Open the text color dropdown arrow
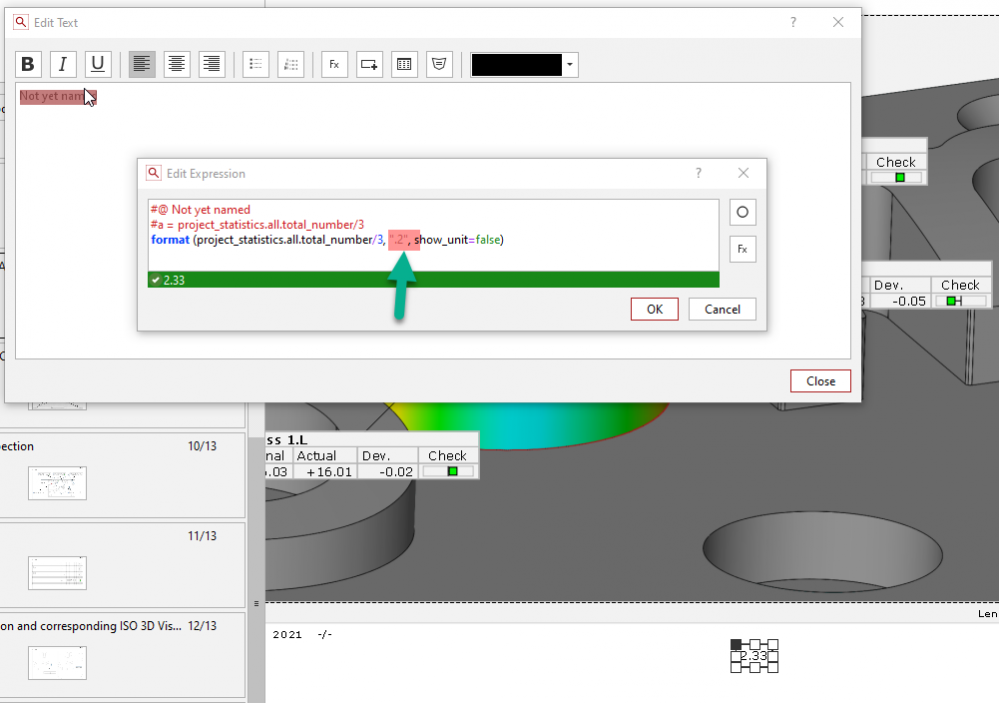 pos(570,65)
